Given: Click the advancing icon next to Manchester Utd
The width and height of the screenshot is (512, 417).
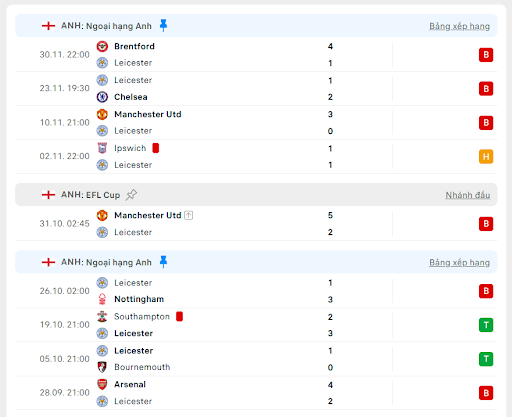Looking at the screenshot, I should point(189,215).
